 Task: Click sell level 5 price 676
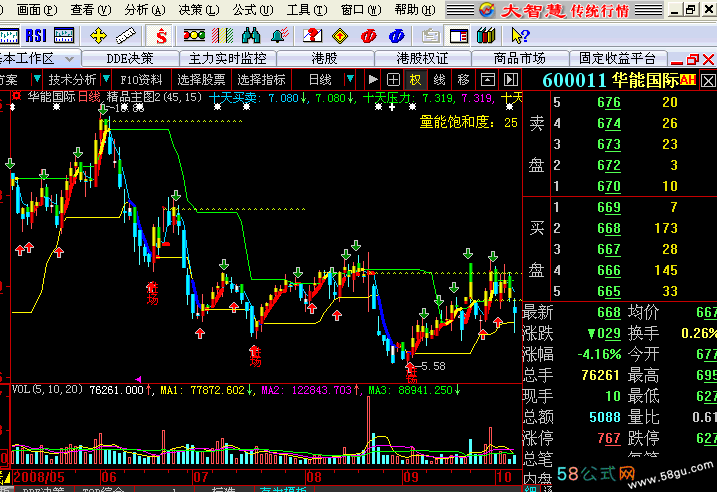click(x=609, y=102)
